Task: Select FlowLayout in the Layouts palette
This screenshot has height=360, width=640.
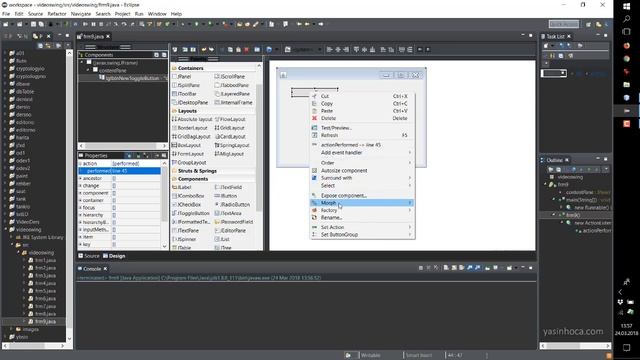Action: [230, 120]
